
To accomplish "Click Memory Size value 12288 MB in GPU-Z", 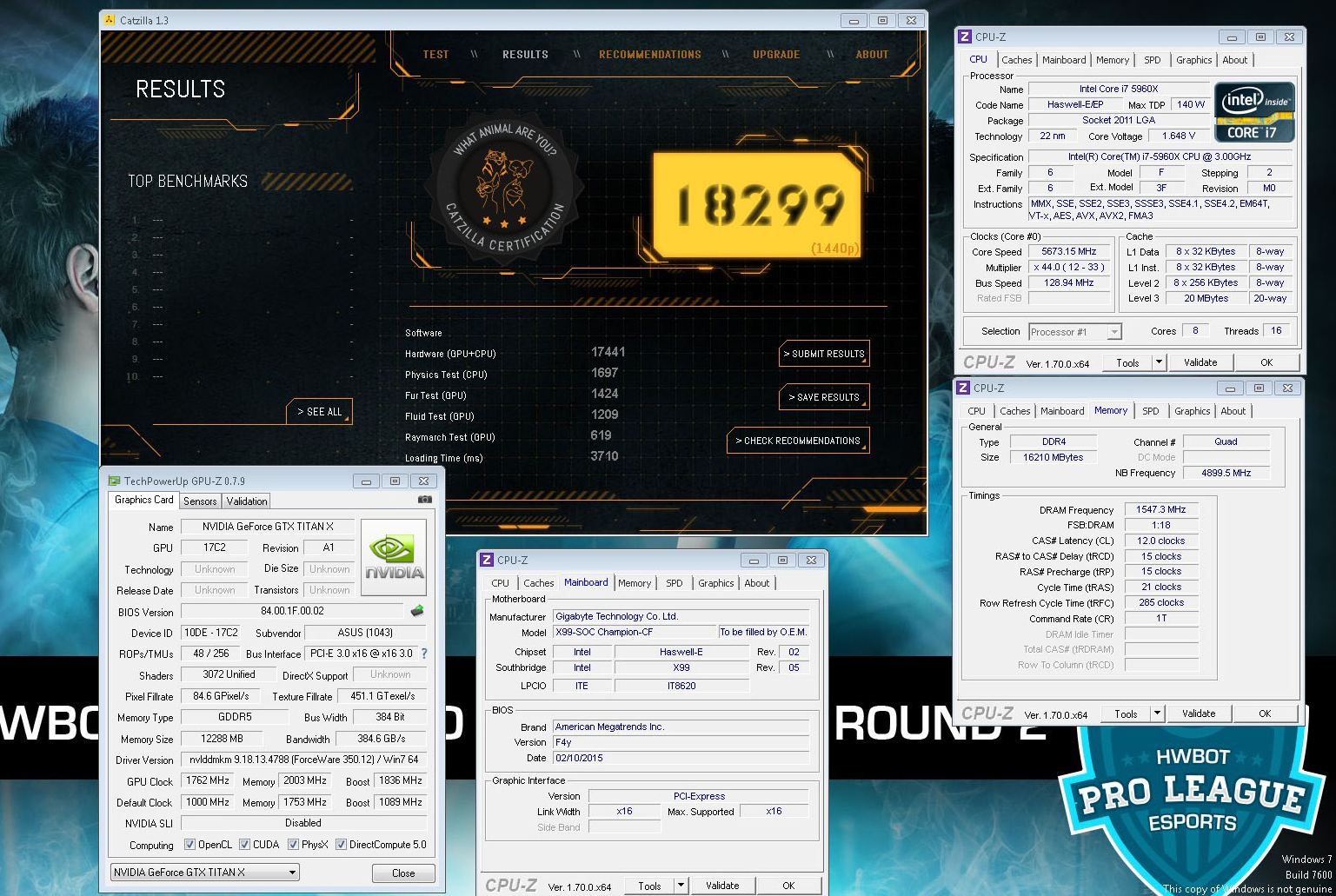I will coord(223,739).
